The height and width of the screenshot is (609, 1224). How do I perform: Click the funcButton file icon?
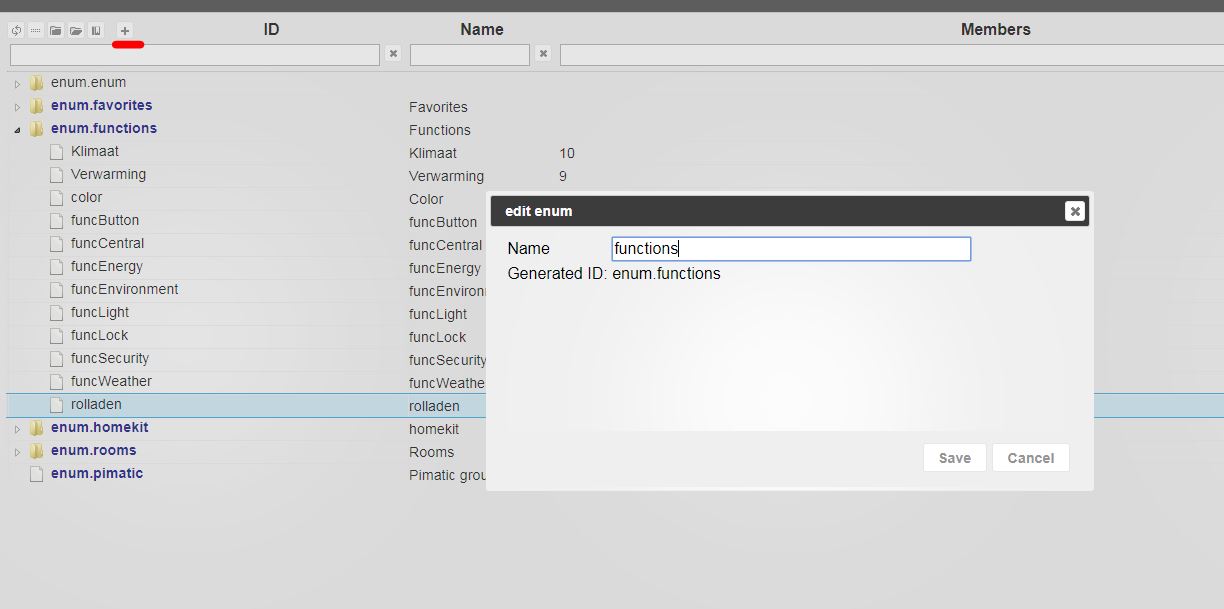coord(57,221)
